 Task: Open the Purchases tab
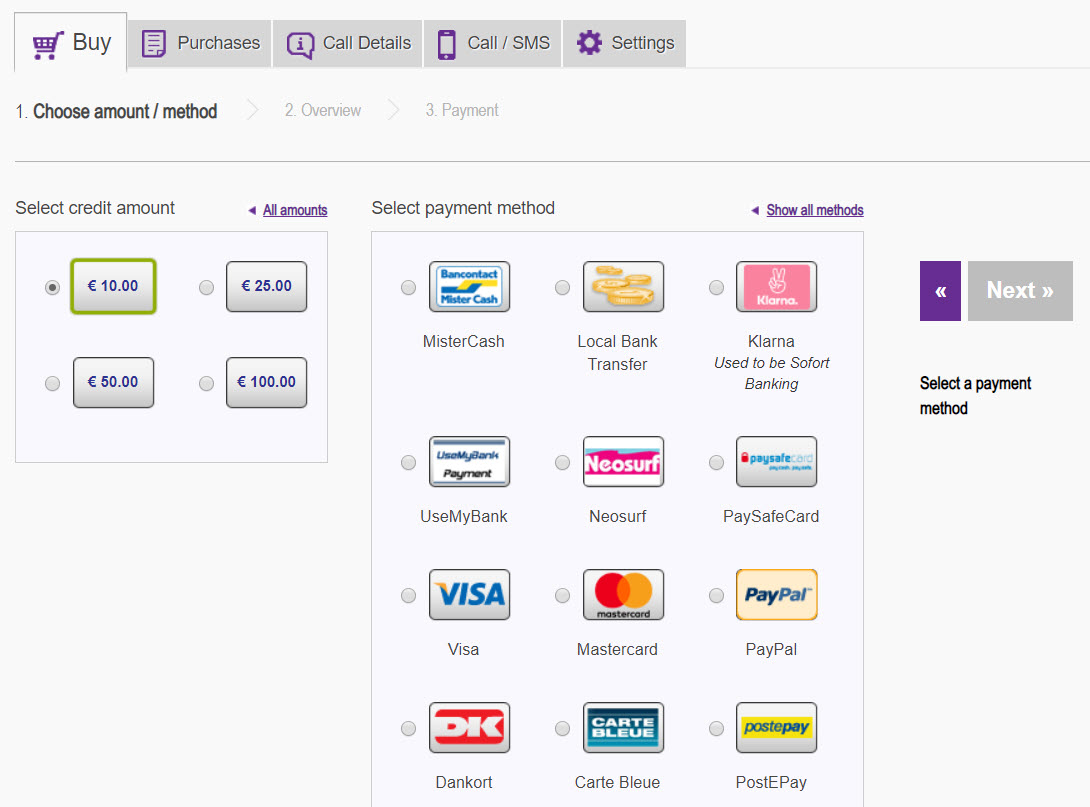(x=201, y=43)
